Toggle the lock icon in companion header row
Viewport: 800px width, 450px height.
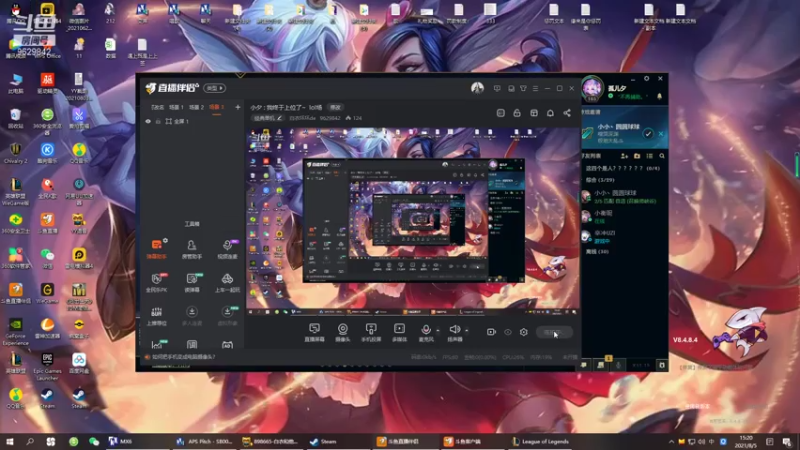(x=517, y=113)
